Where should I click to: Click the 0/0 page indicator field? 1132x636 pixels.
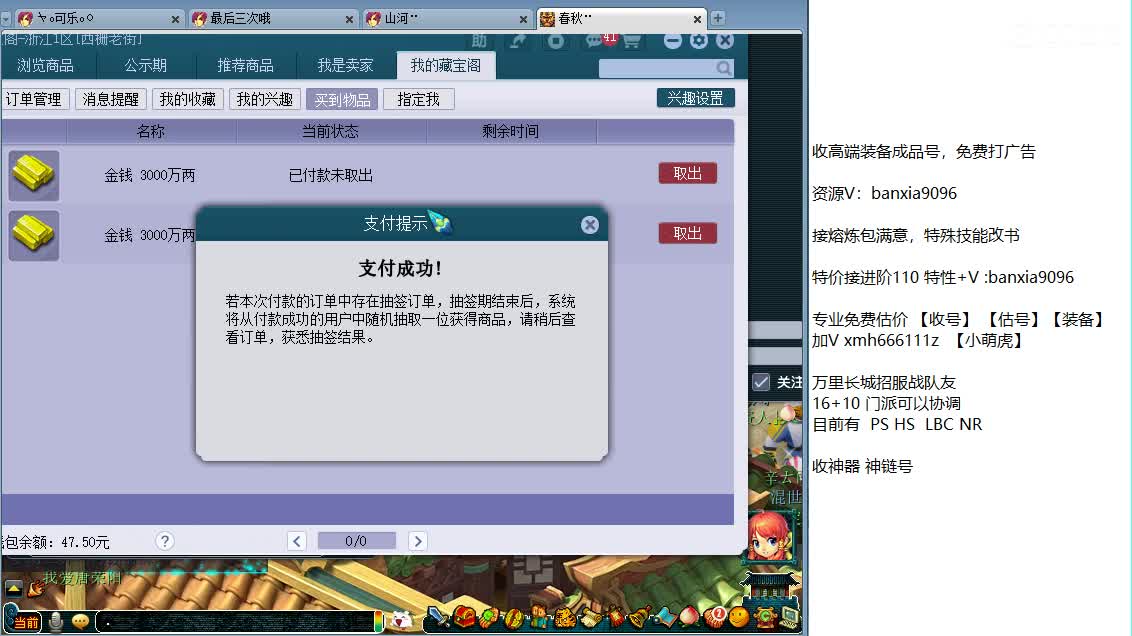(357, 541)
